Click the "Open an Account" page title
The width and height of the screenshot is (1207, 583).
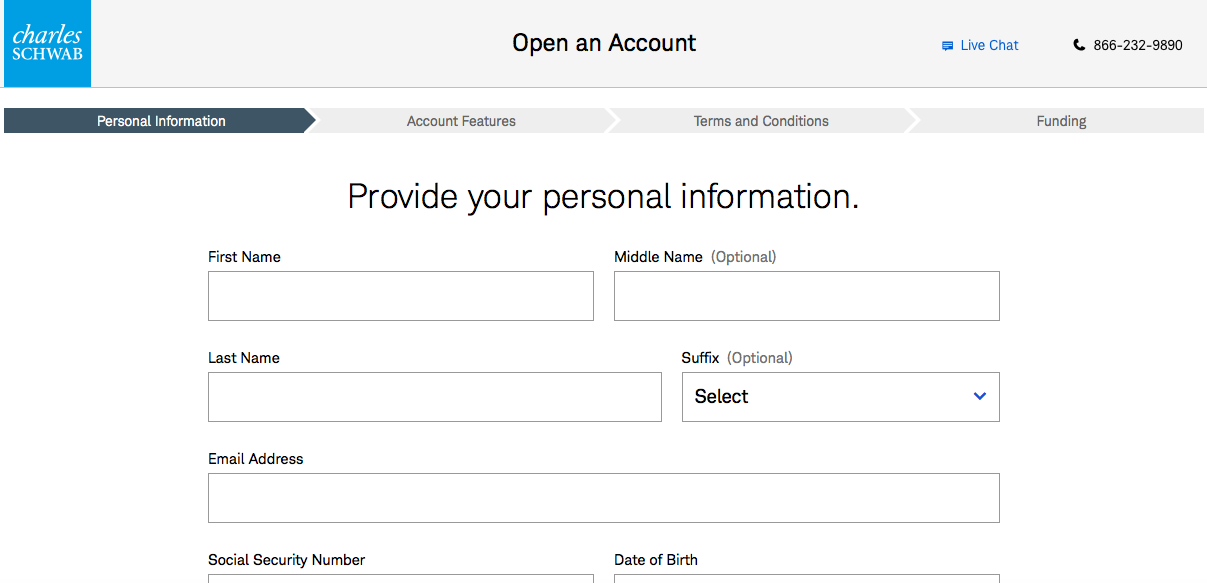coord(604,43)
